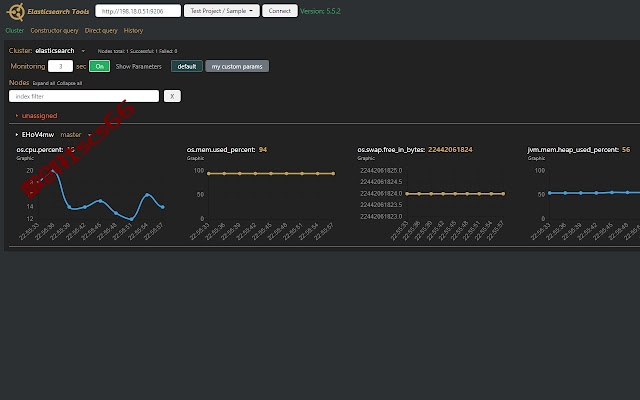The image size is (640, 400).
Task: Click the os.swap.free_in_bytes value 22442061824
Action: [450, 150]
